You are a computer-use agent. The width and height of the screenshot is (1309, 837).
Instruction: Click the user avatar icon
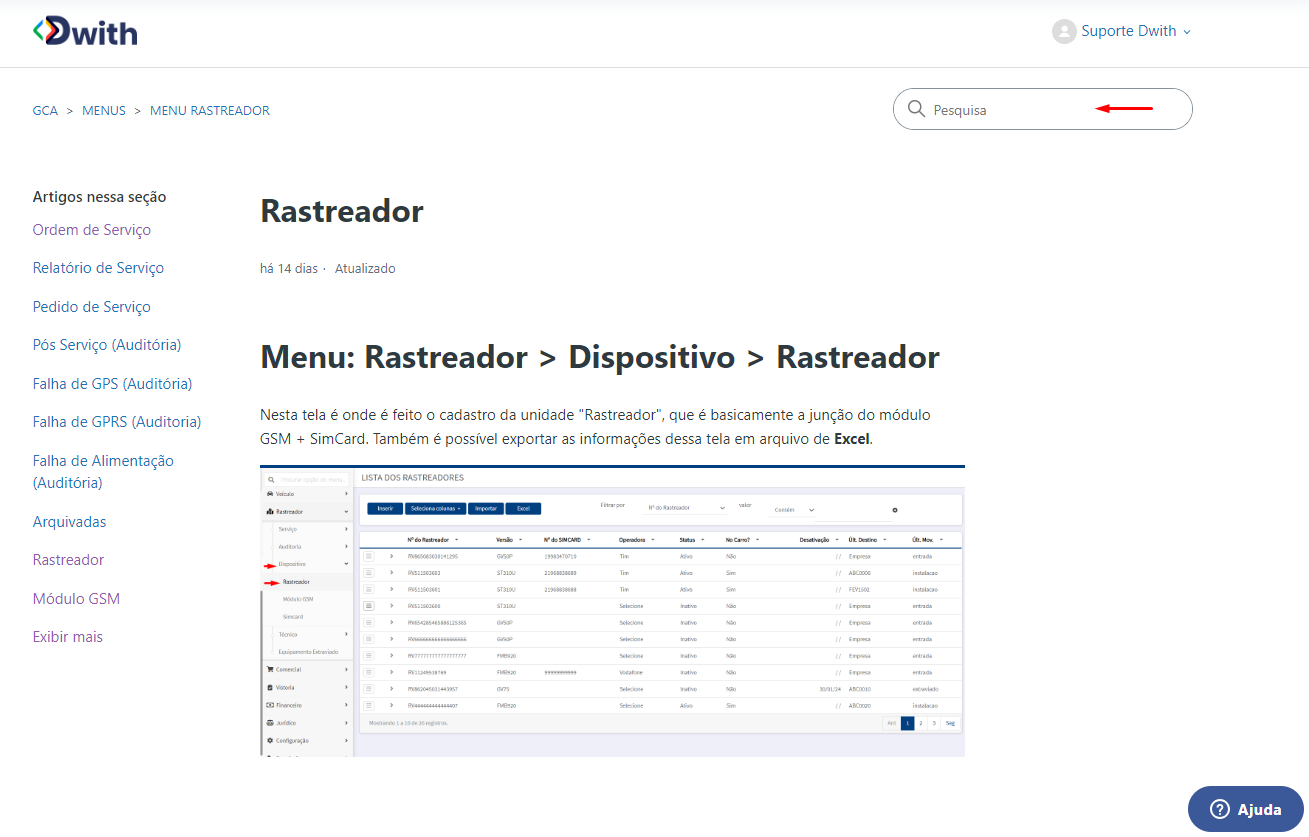click(x=1064, y=31)
